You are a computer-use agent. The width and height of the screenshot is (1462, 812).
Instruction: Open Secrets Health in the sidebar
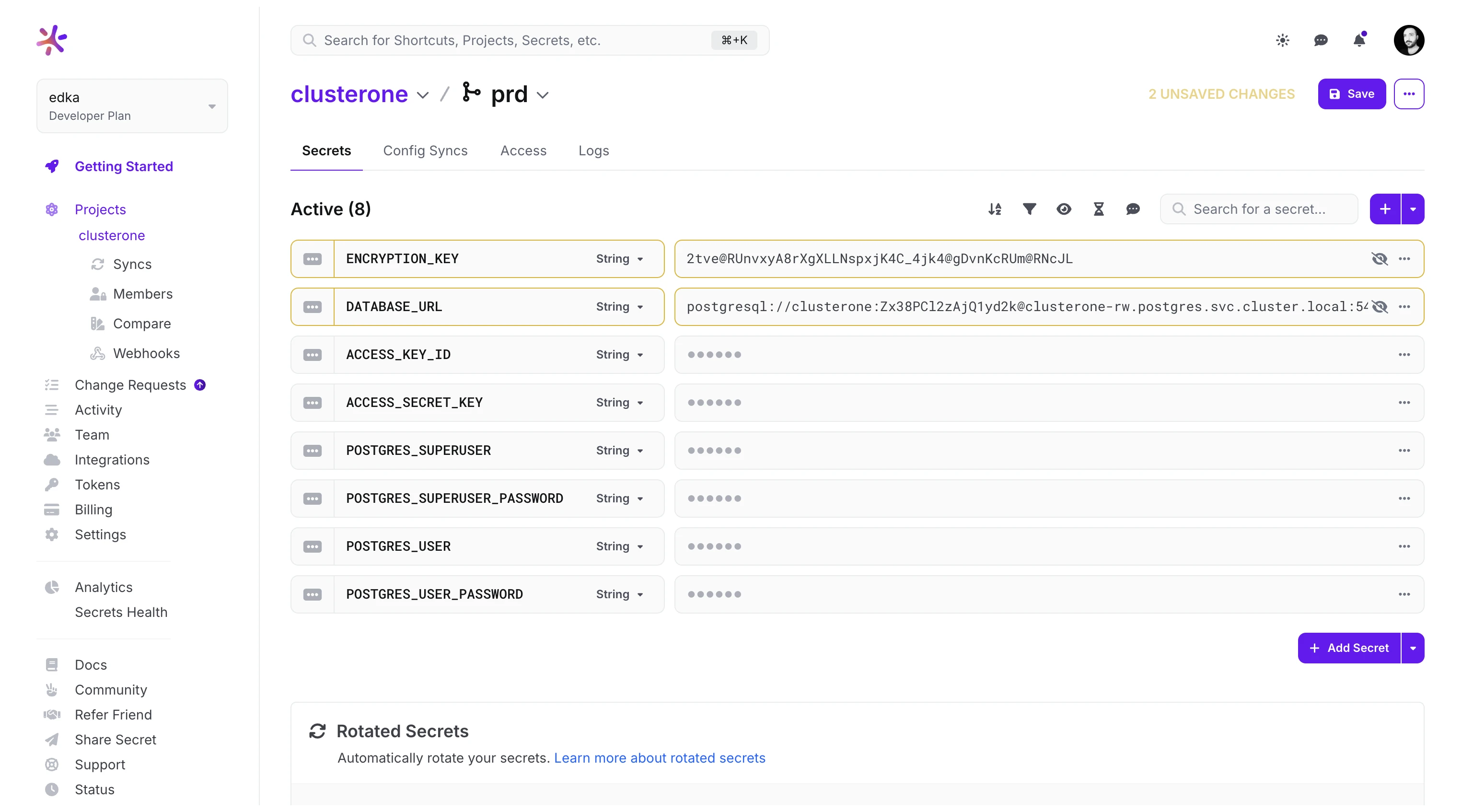point(121,612)
